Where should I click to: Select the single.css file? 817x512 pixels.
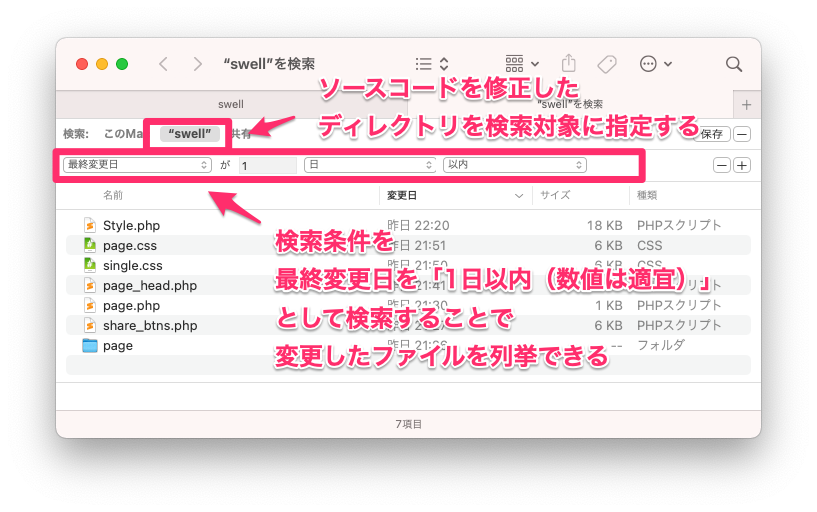408,266
